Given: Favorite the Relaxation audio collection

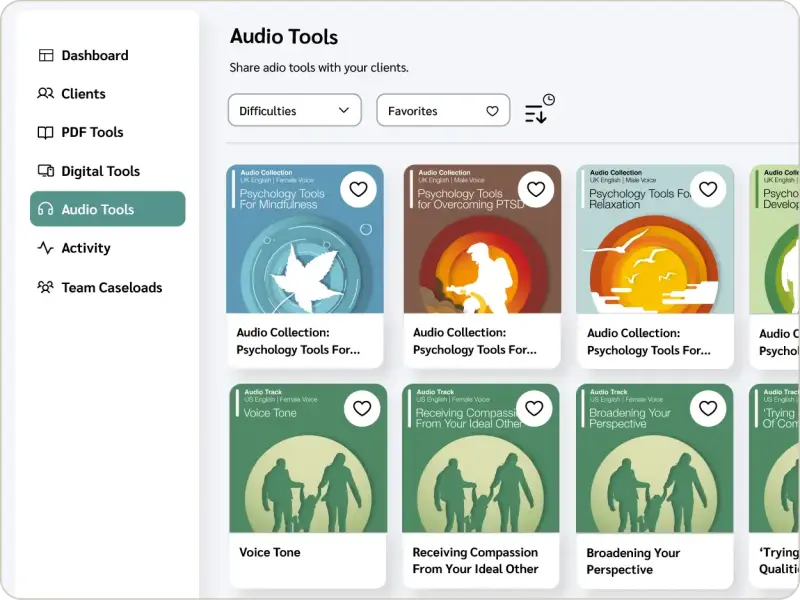Looking at the screenshot, I should [708, 189].
